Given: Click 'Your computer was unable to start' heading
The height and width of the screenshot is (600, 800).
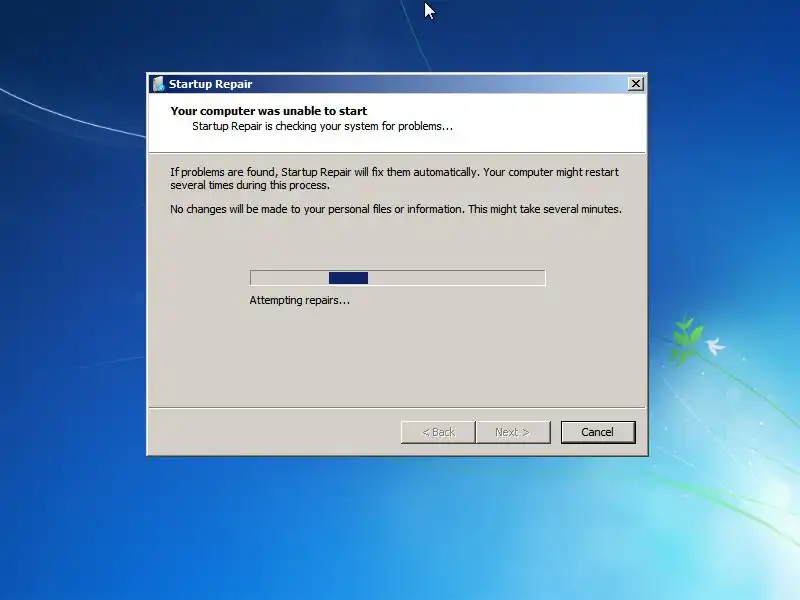Looking at the screenshot, I should pos(268,111).
